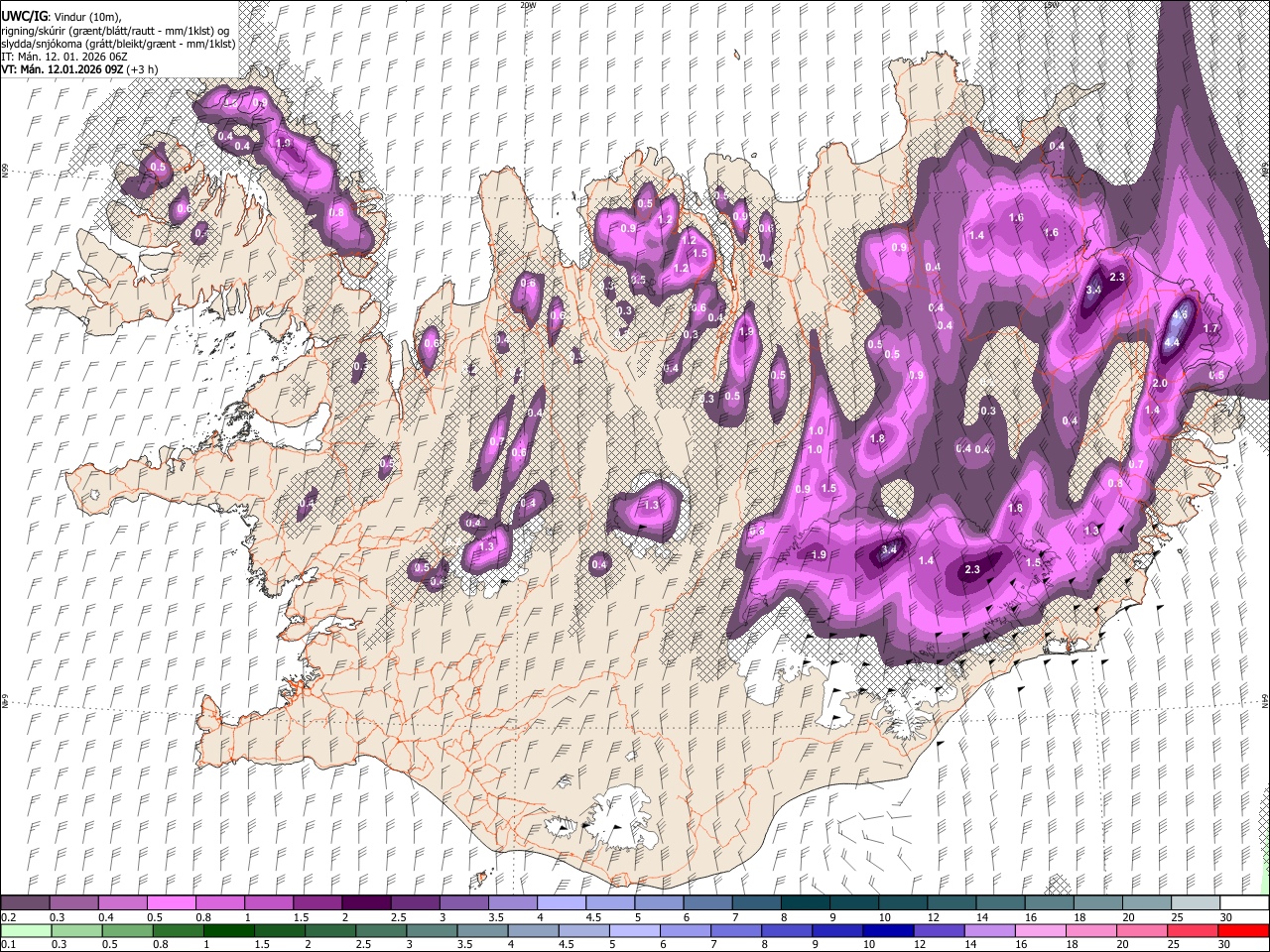This screenshot has width=1270, height=952.
Task: Select the dark teal snow swatch for 9–10
Action: [x=854, y=903]
